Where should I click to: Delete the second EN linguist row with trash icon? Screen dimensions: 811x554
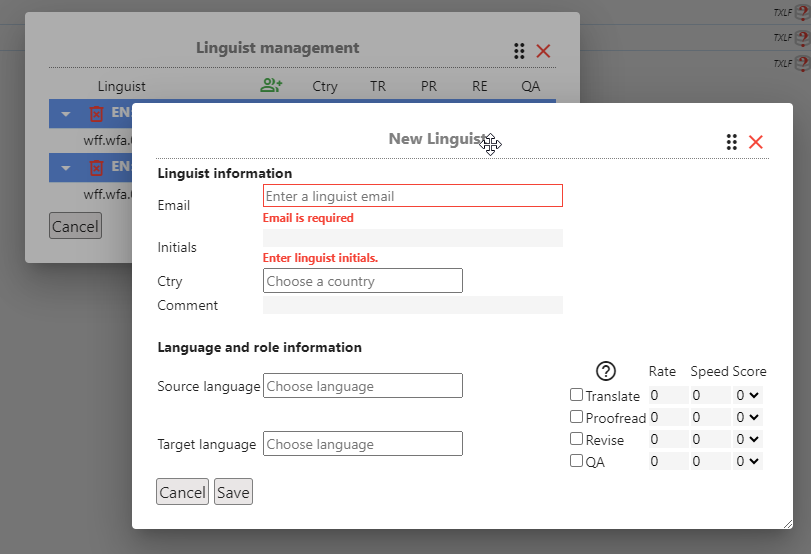coord(96,168)
